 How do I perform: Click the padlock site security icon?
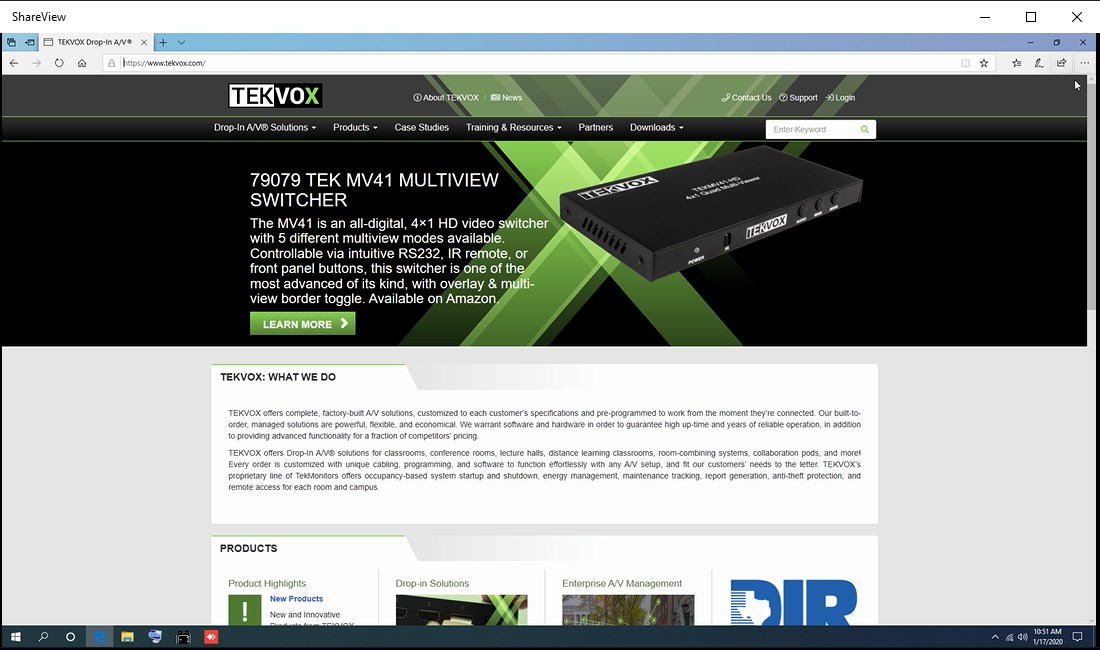point(112,63)
